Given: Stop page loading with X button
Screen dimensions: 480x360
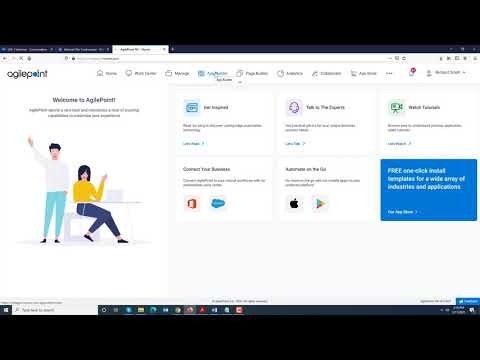Looking at the screenshot, I should point(21,58).
